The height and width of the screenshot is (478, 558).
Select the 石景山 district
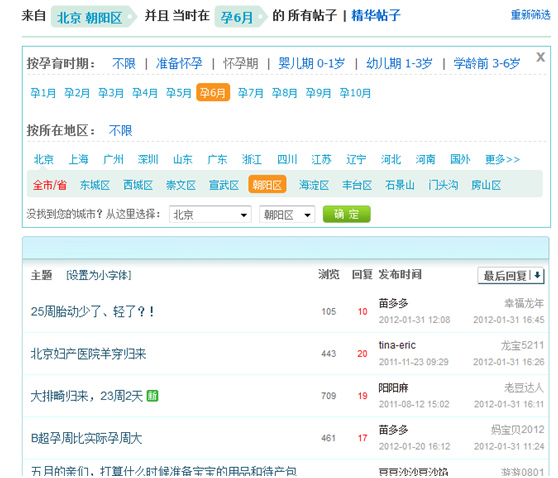click(400, 185)
